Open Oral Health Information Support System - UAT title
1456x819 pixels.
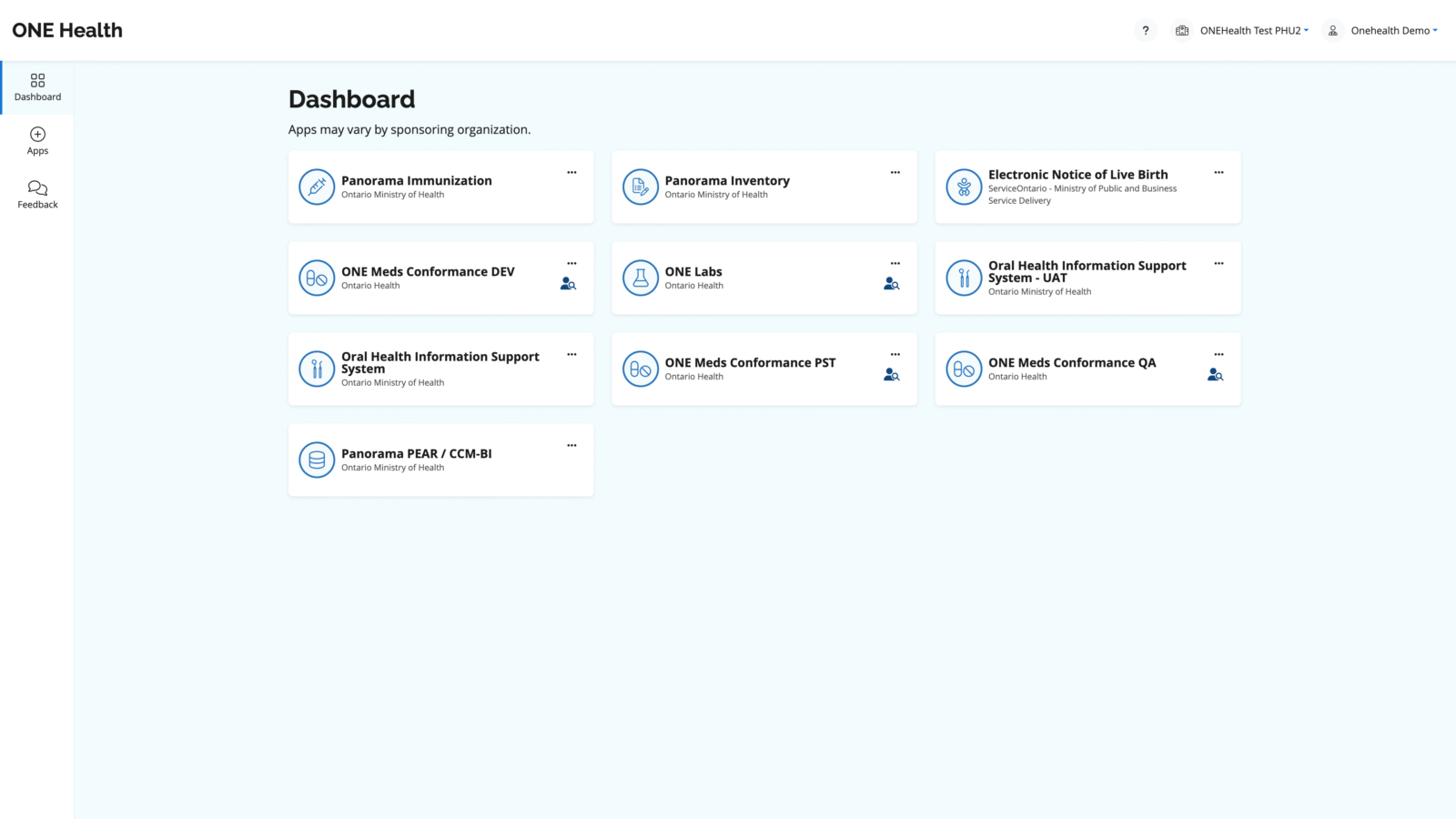point(1087,272)
